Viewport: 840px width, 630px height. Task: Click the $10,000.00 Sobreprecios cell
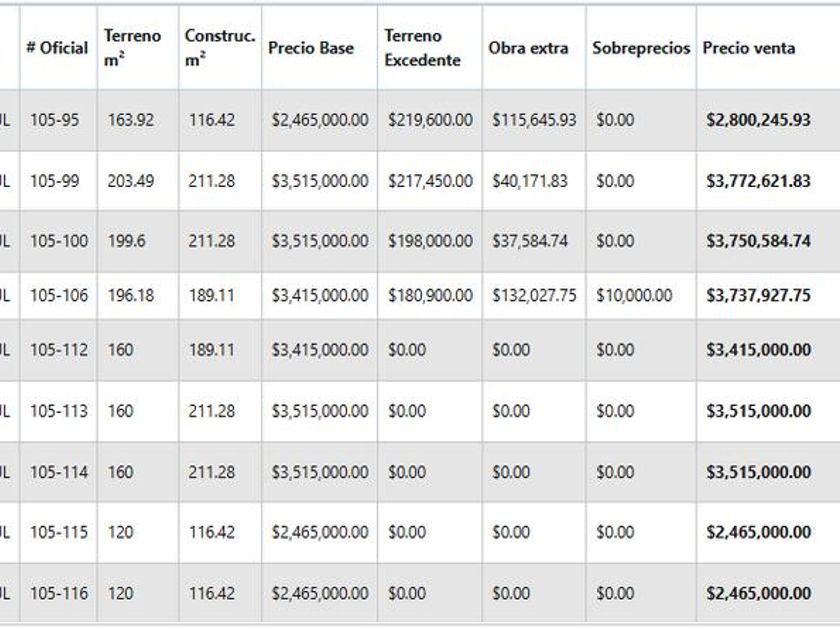tap(634, 296)
